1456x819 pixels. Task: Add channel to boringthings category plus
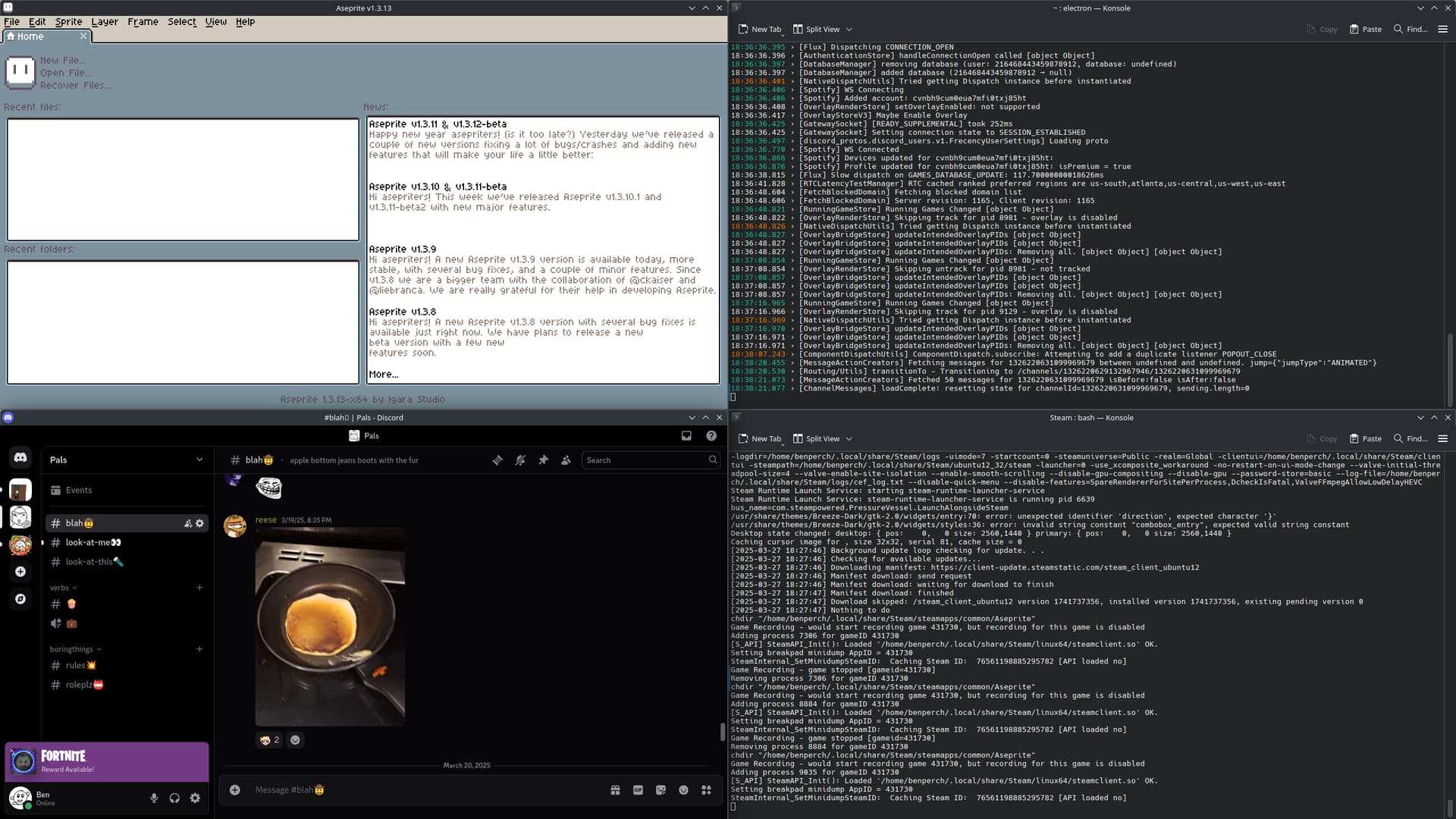pyautogui.click(x=199, y=649)
